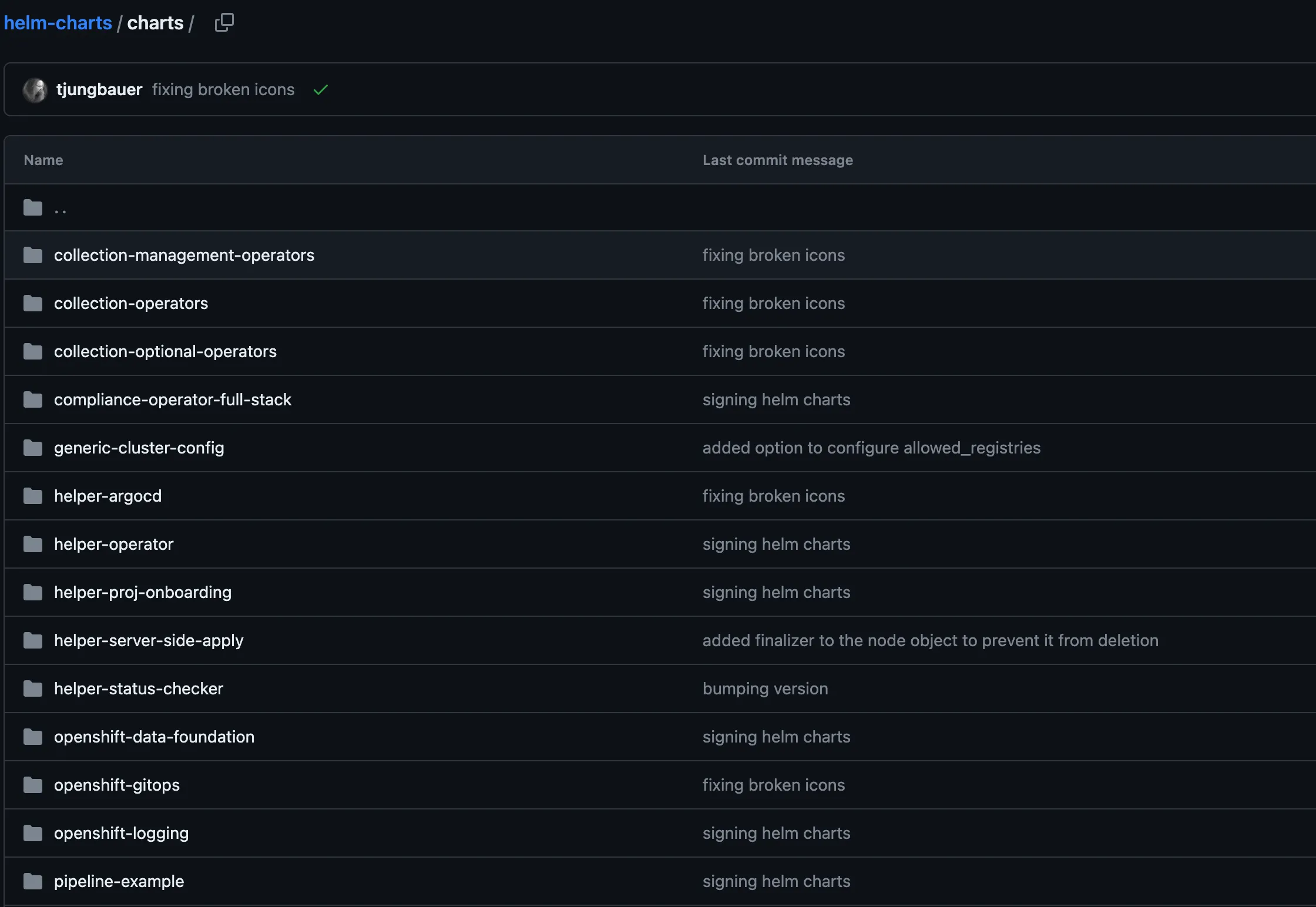This screenshot has width=1316, height=907.
Task: Click the folder icon beside pipeline-example
Action: pos(32,881)
